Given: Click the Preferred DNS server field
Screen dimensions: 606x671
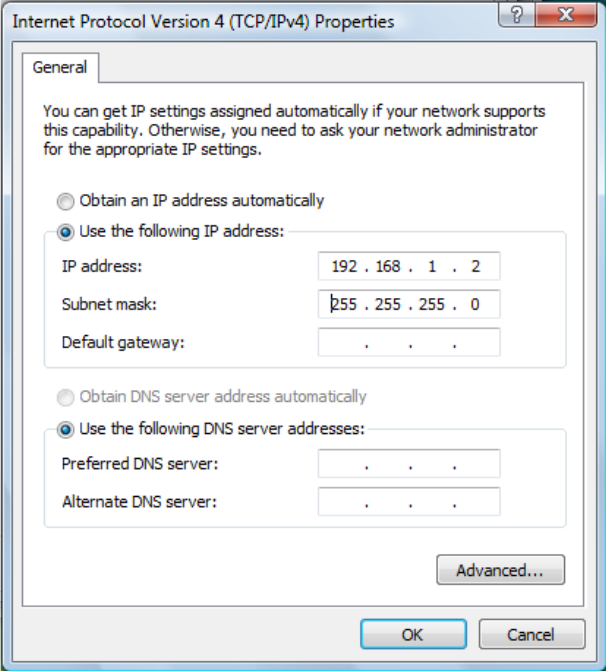Looking at the screenshot, I should (408, 465).
